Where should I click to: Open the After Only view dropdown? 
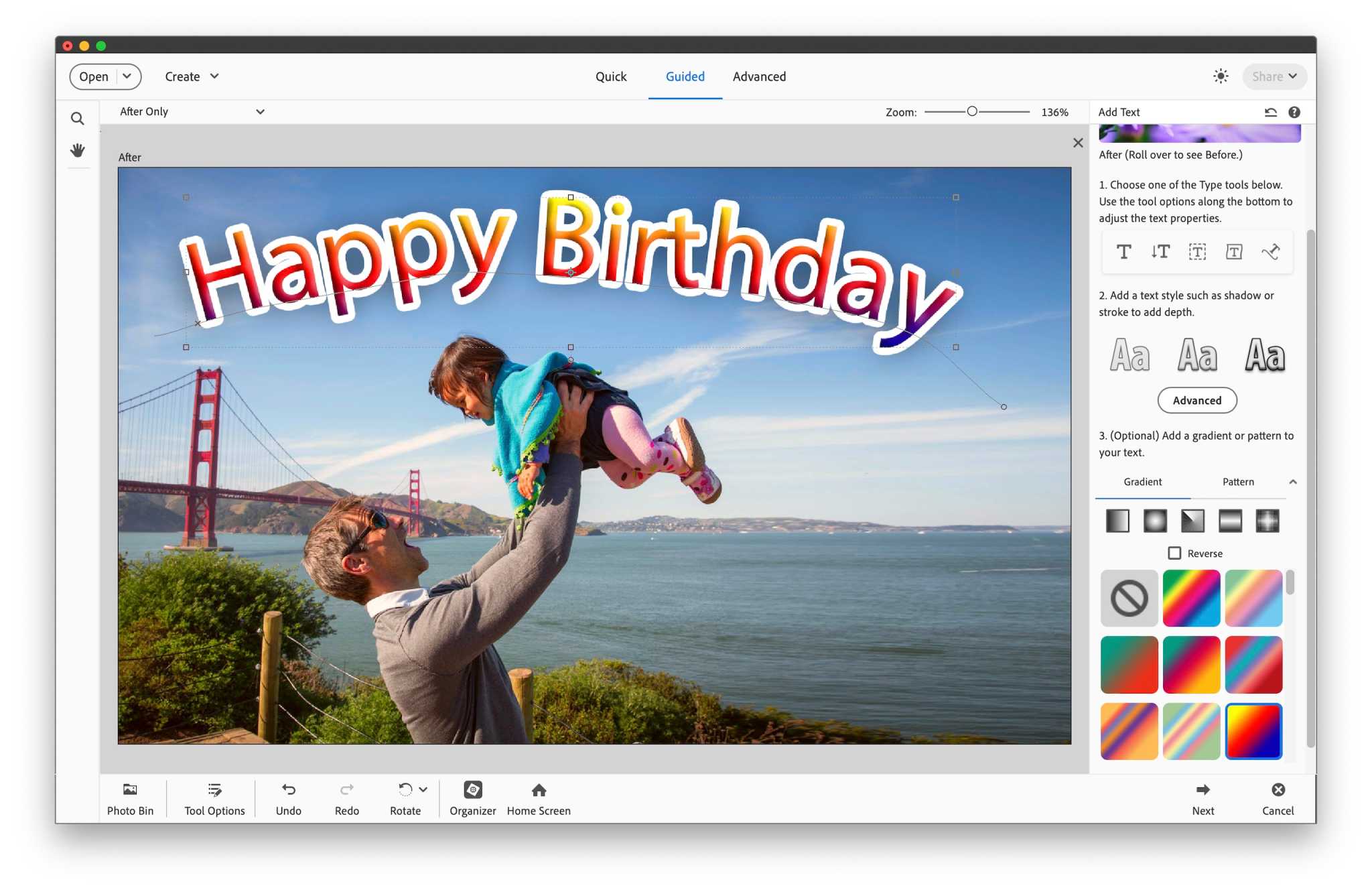192,111
